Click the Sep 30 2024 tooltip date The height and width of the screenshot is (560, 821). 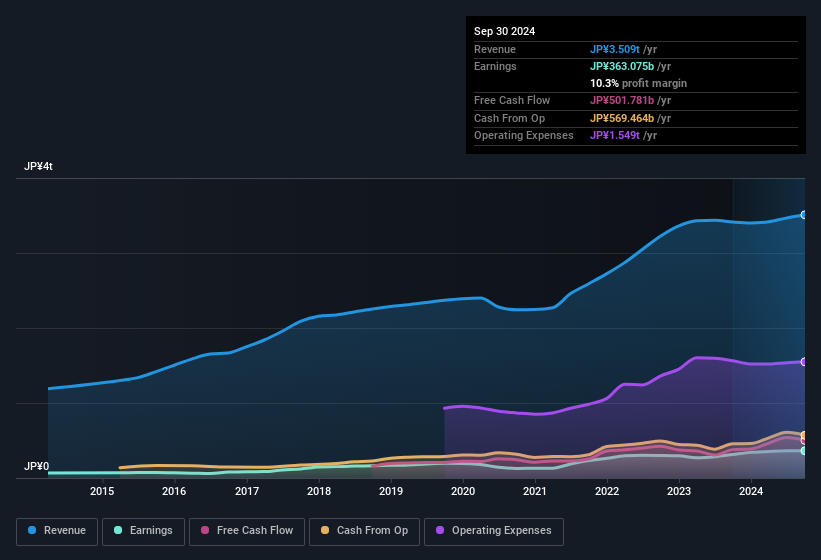click(x=504, y=31)
